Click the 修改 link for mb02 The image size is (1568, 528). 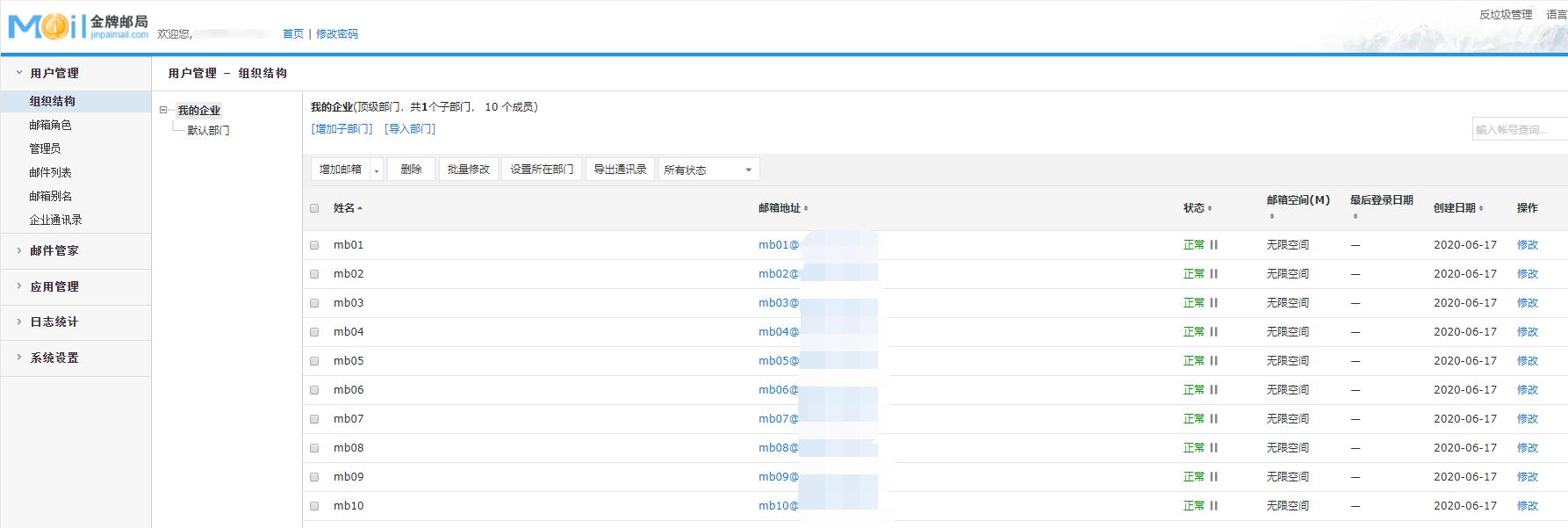click(1527, 274)
